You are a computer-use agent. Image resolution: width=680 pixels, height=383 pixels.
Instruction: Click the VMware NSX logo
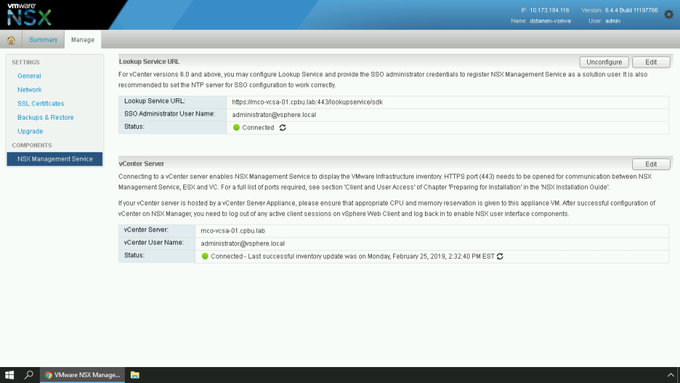(29, 15)
